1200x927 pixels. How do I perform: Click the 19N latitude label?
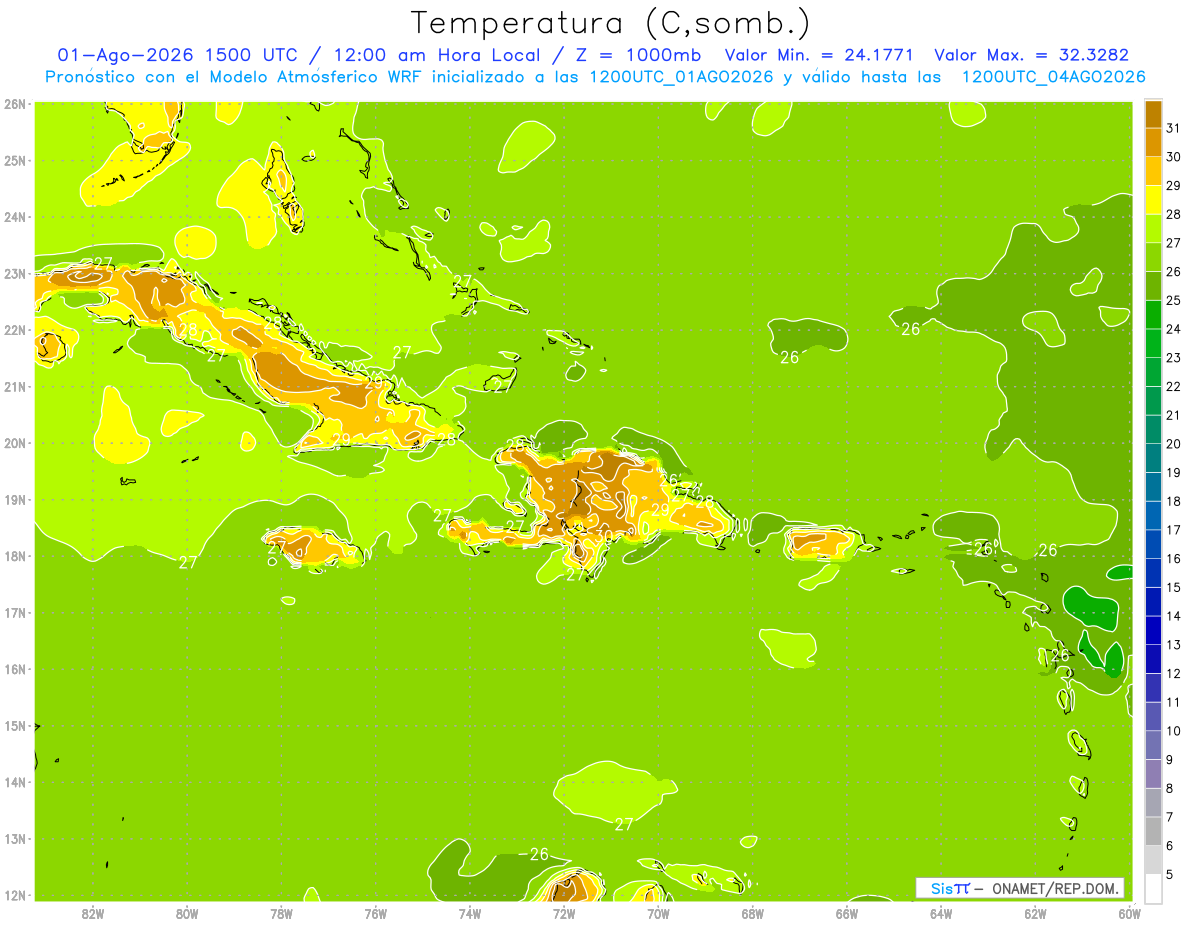[14, 499]
